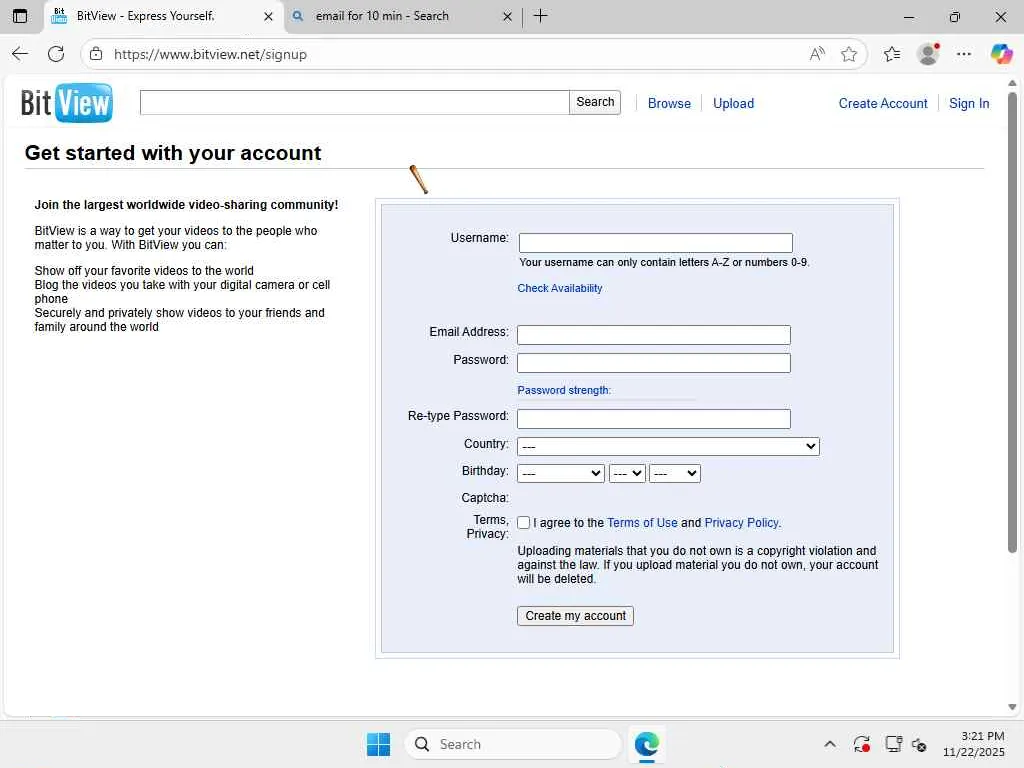This screenshot has width=1024, height=768.
Task: Click Create my account button
Action: 575,615
